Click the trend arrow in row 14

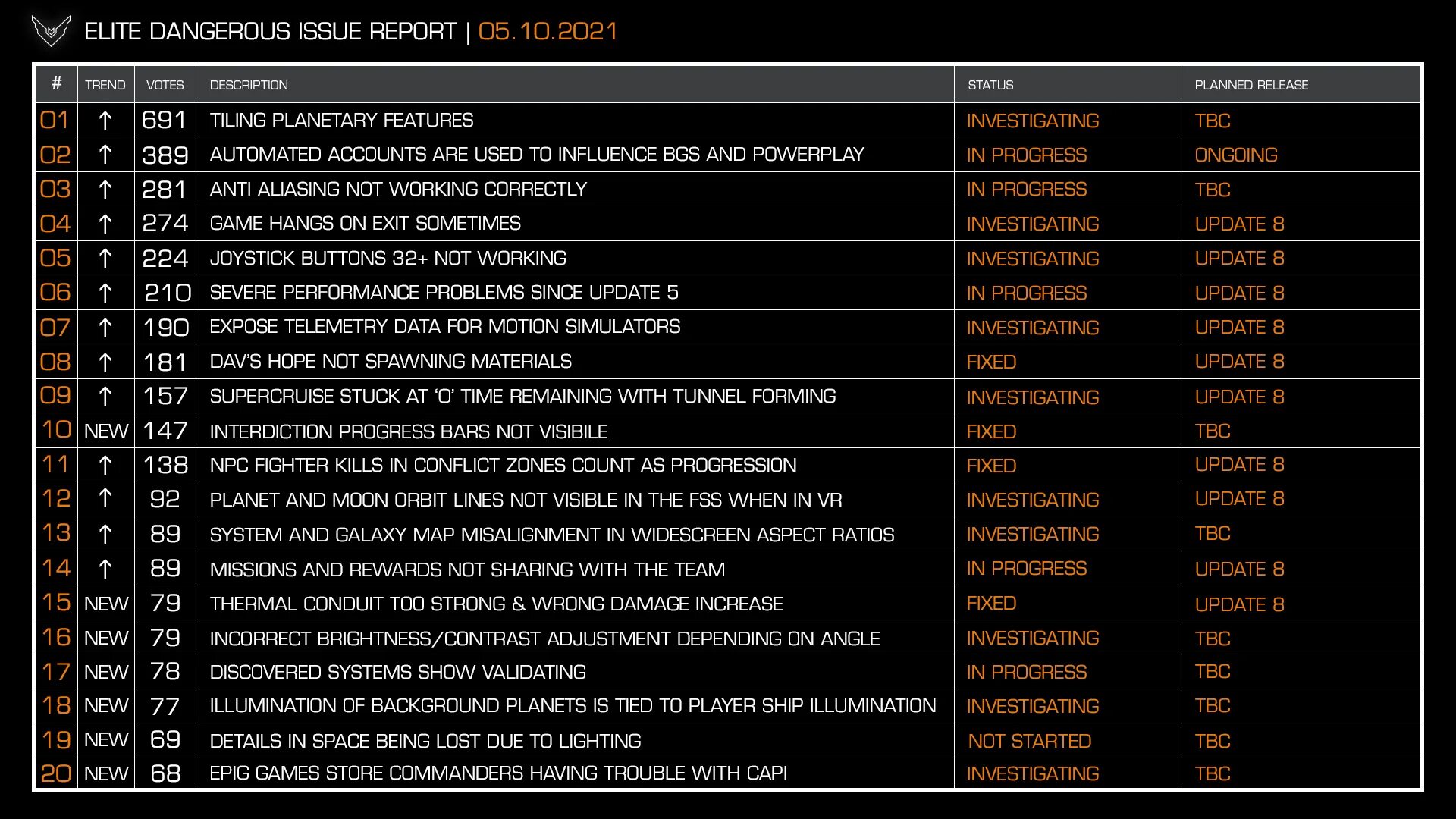(105, 569)
